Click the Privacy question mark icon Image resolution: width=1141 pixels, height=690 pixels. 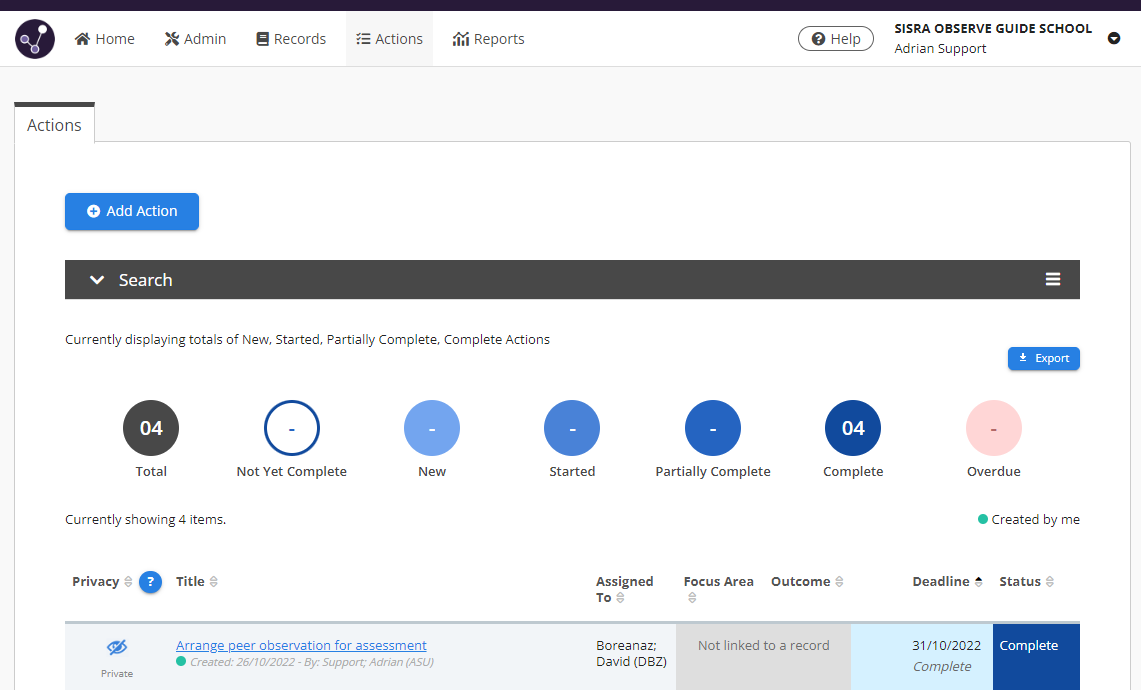[x=150, y=581]
